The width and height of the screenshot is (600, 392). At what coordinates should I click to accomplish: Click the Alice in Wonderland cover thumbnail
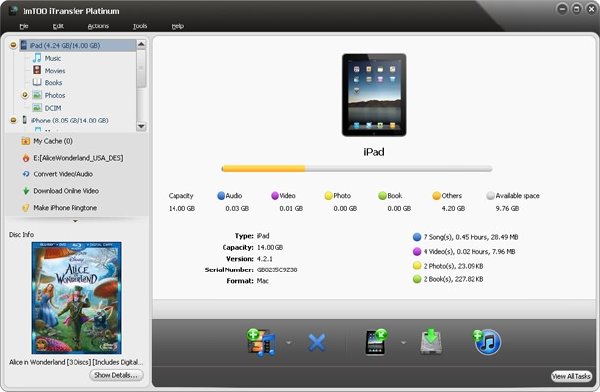coord(77,297)
